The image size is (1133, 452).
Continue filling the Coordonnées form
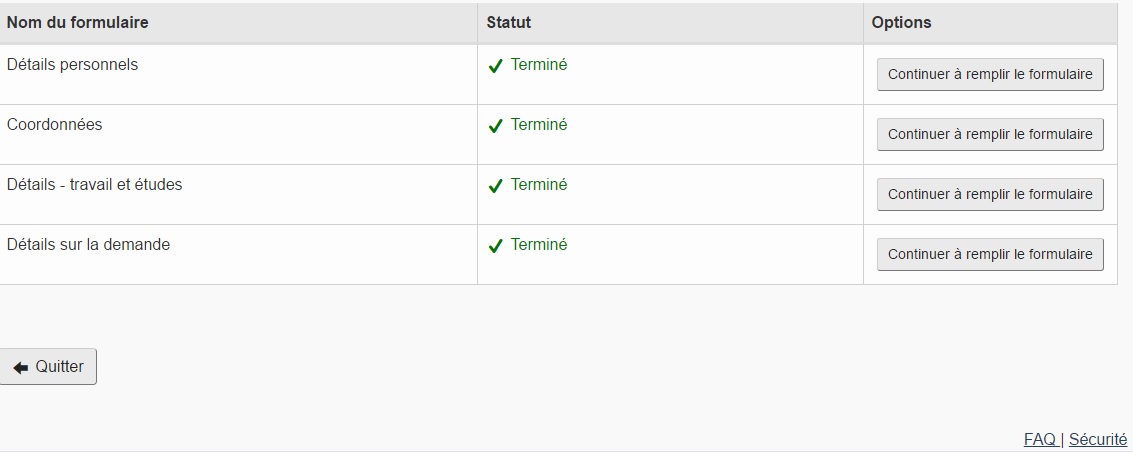990,134
